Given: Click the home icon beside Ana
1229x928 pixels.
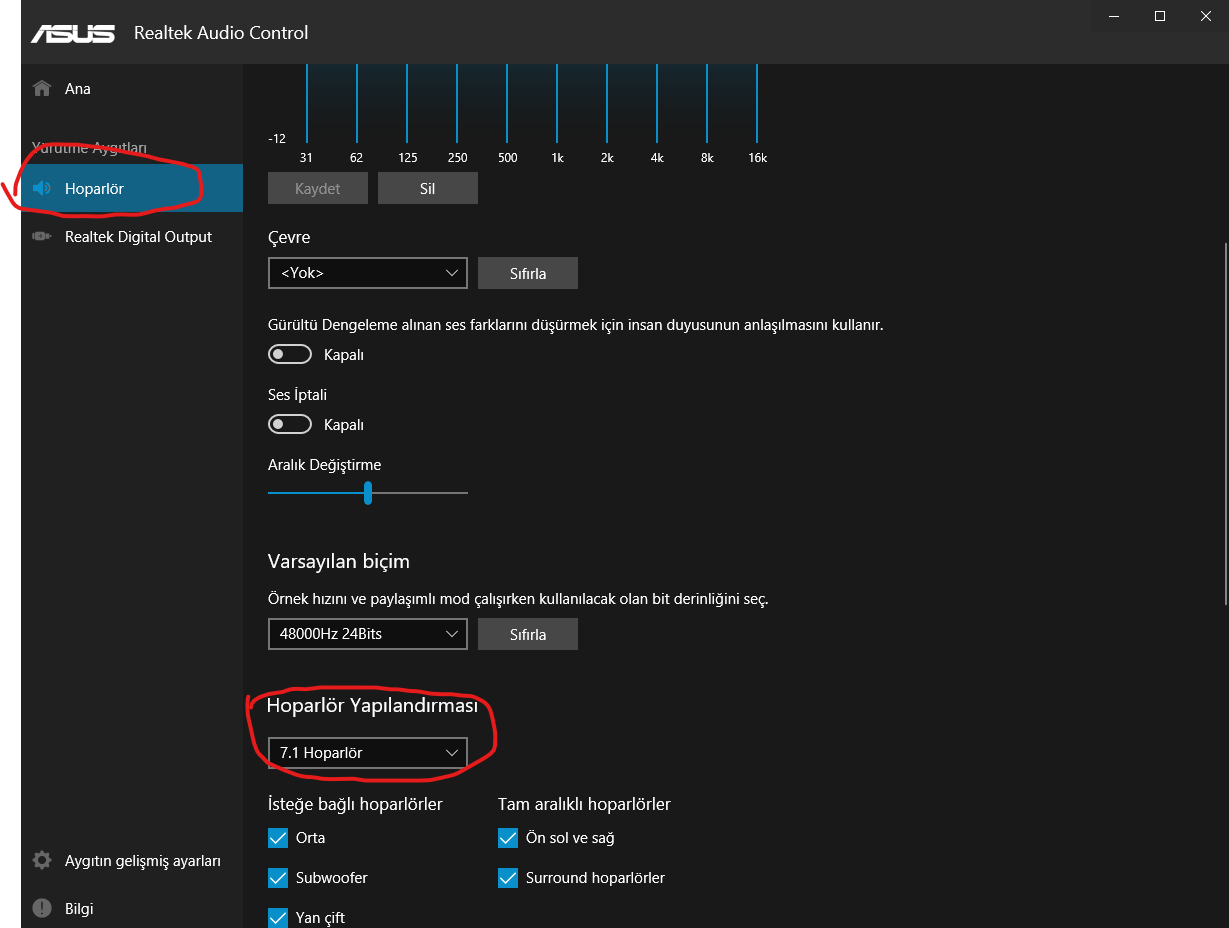Looking at the screenshot, I should 42,89.
